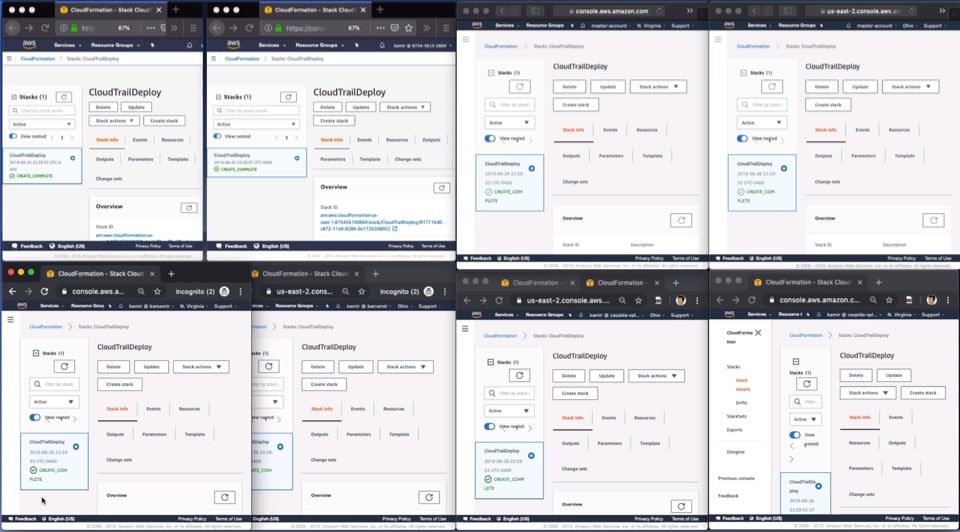Select CloudTrailDeploy radio in second Firefox window

coord(297,158)
